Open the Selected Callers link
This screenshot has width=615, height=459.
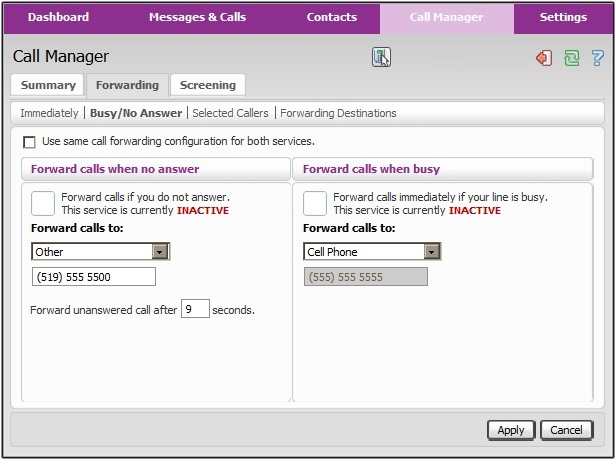point(230,113)
